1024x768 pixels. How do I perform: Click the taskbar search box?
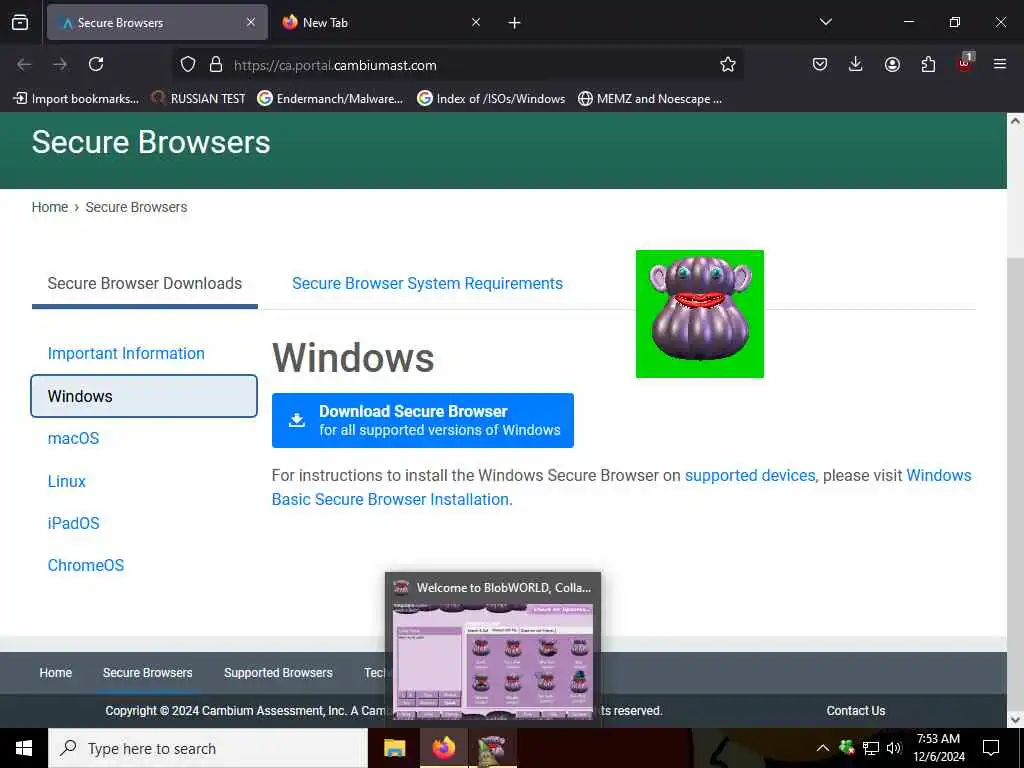(208, 748)
